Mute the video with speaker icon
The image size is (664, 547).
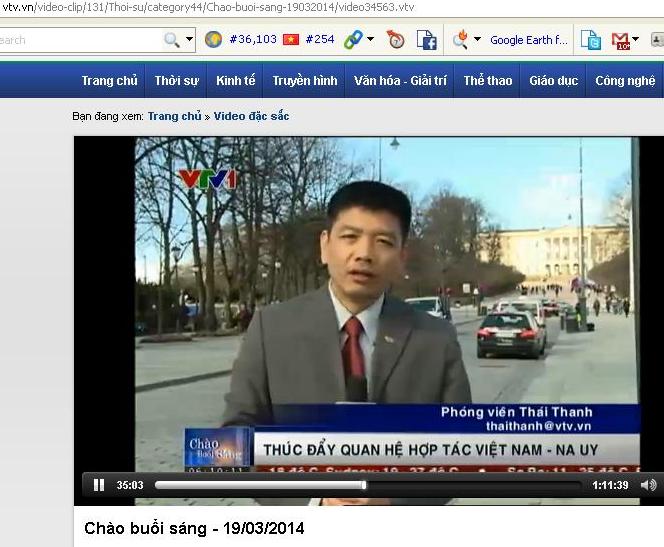click(x=648, y=485)
